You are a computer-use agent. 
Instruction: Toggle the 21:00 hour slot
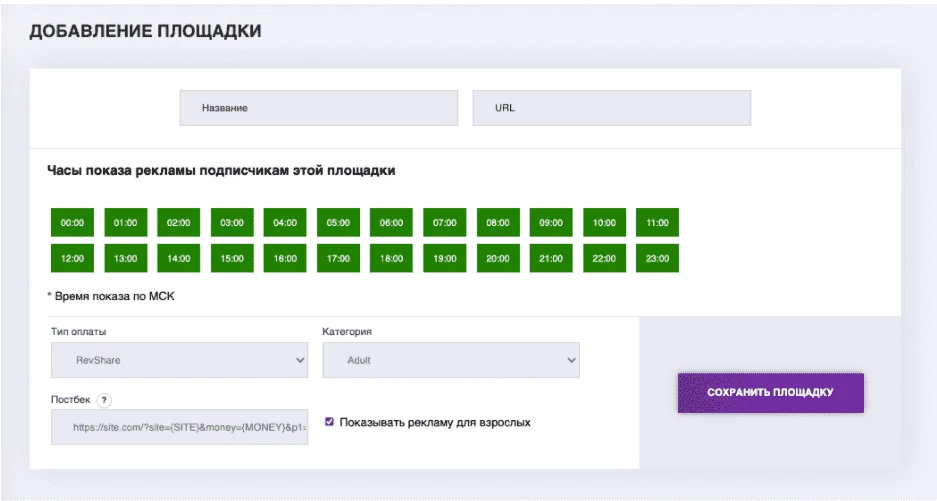coord(551,258)
